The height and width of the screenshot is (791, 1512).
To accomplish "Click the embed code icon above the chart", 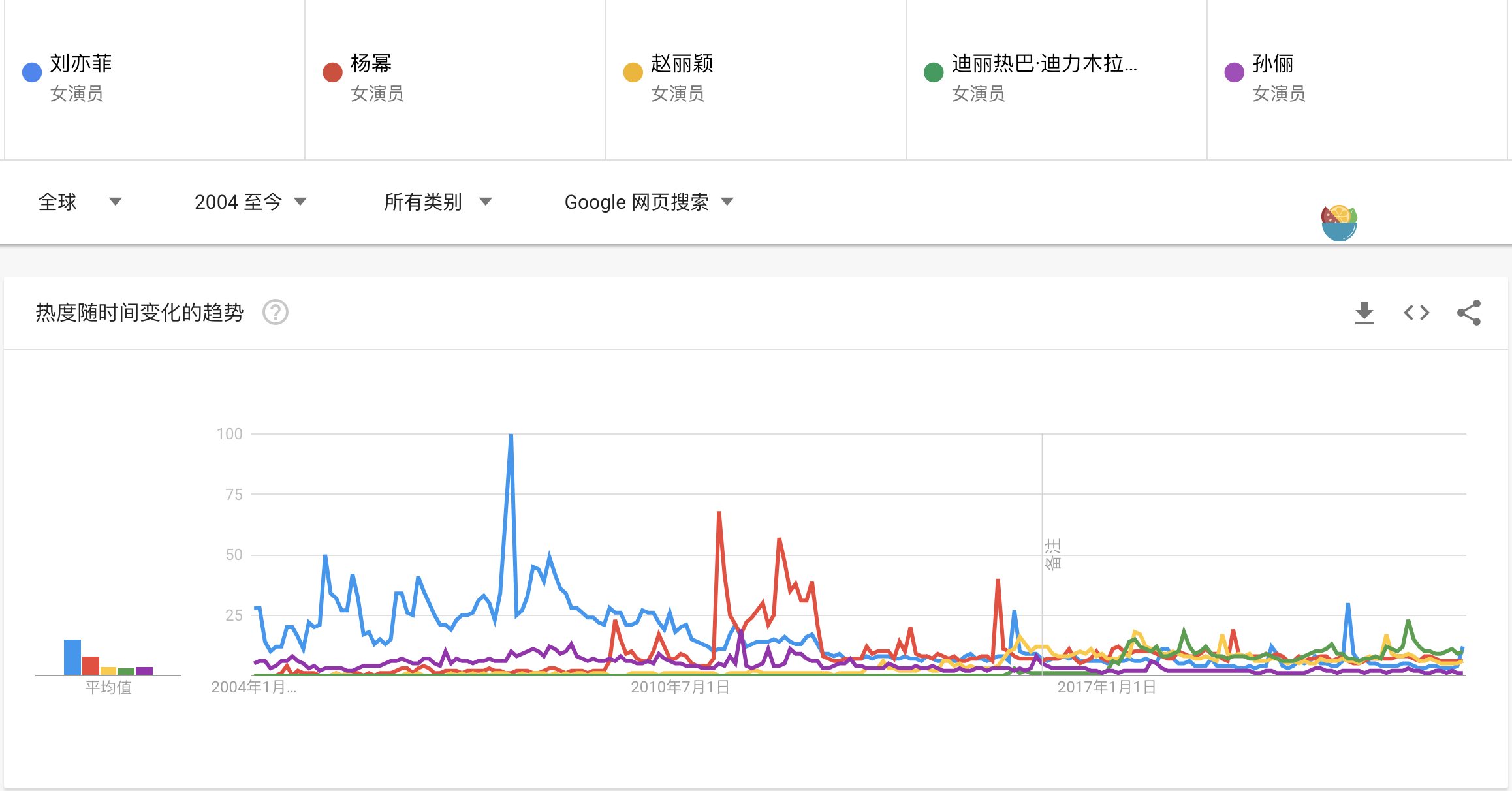I will (1415, 313).
